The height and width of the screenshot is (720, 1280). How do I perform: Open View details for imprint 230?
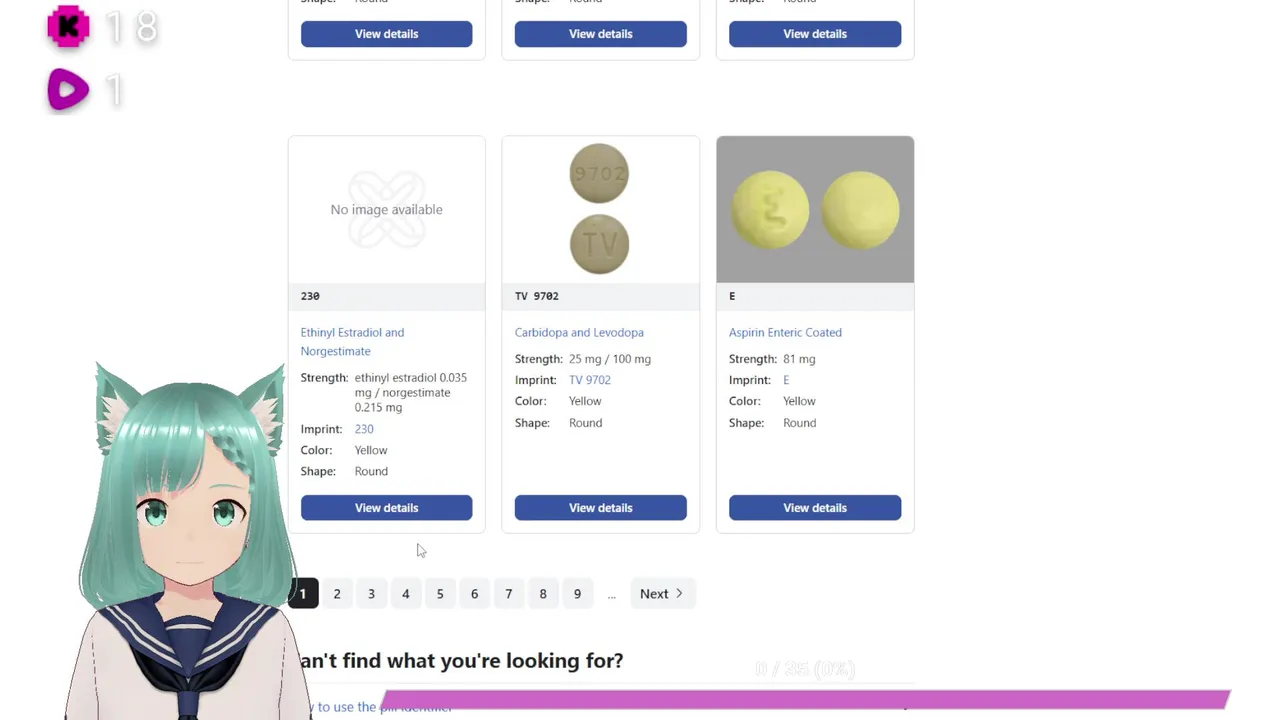[386, 508]
